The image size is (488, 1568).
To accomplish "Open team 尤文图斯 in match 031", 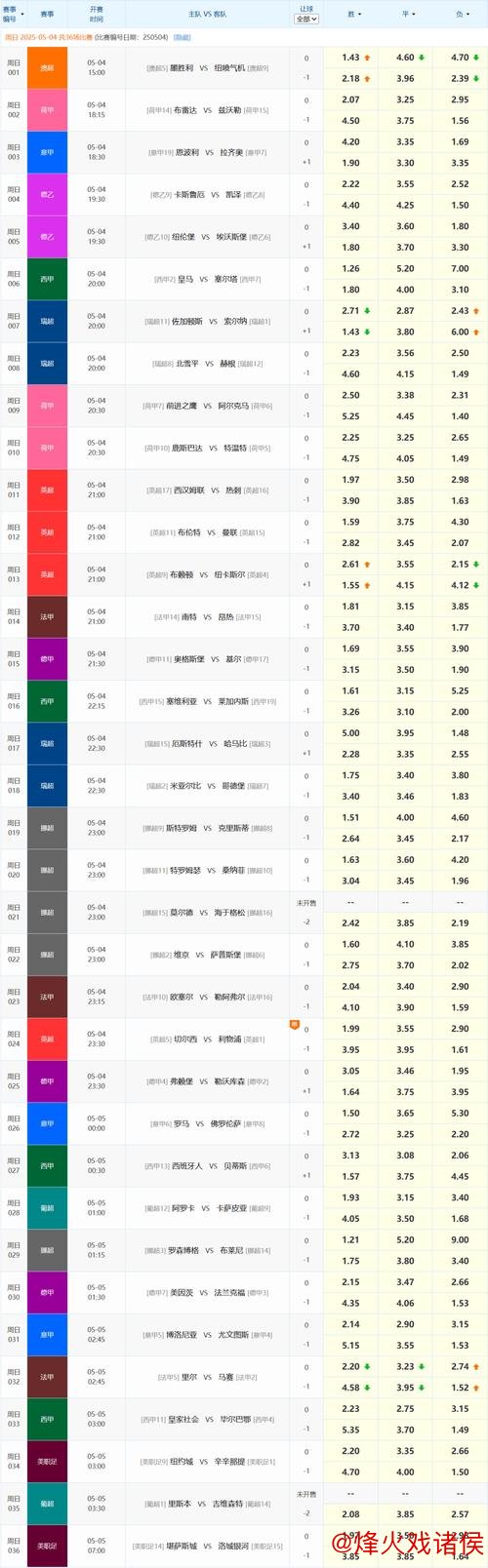I will (x=232, y=1335).
